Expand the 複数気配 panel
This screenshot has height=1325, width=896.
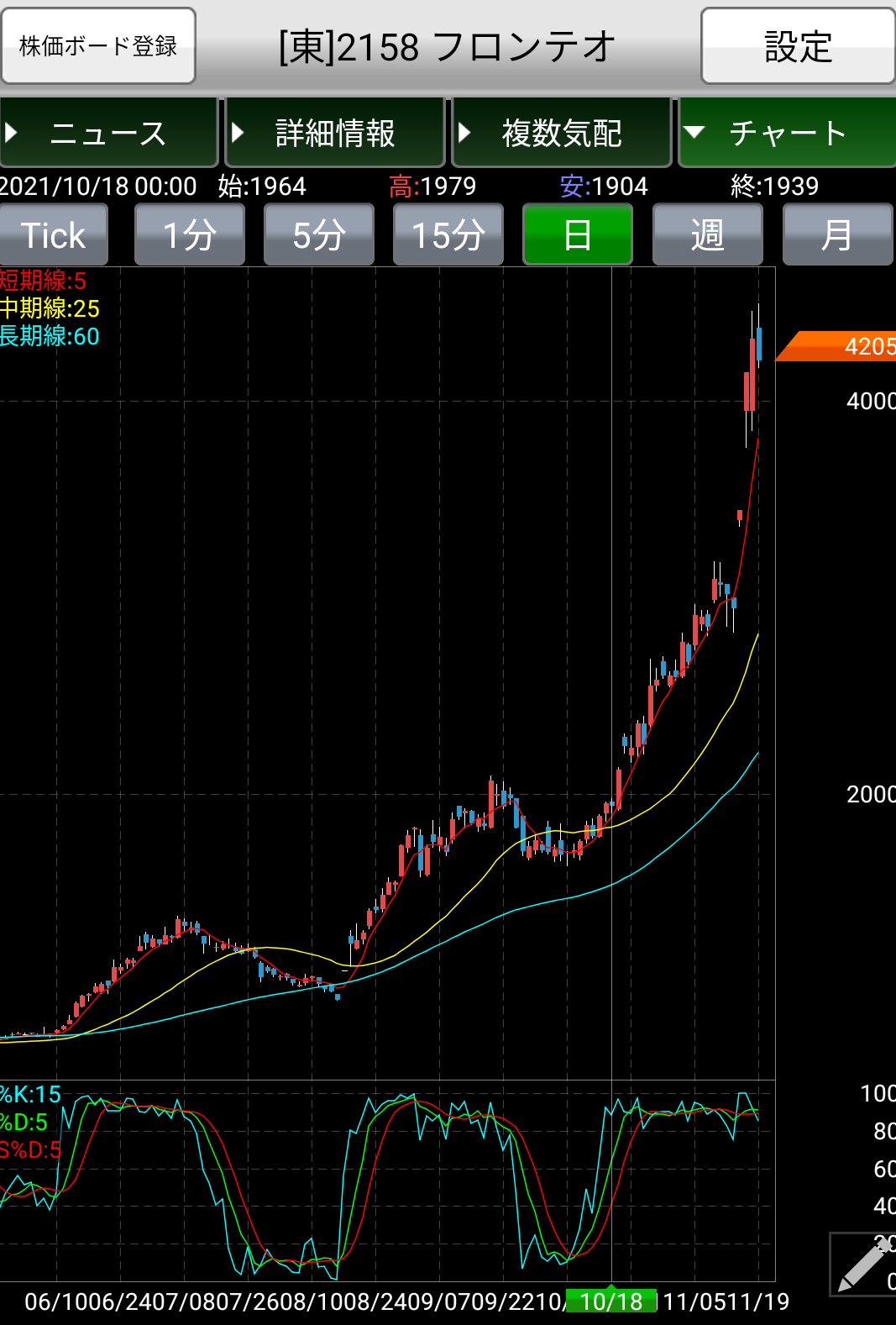pos(561,133)
